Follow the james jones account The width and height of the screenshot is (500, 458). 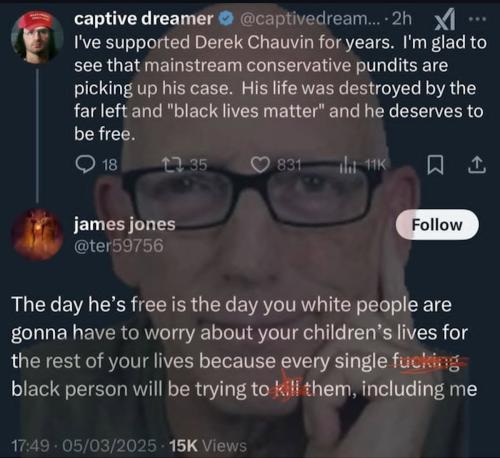tap(437, 225)
